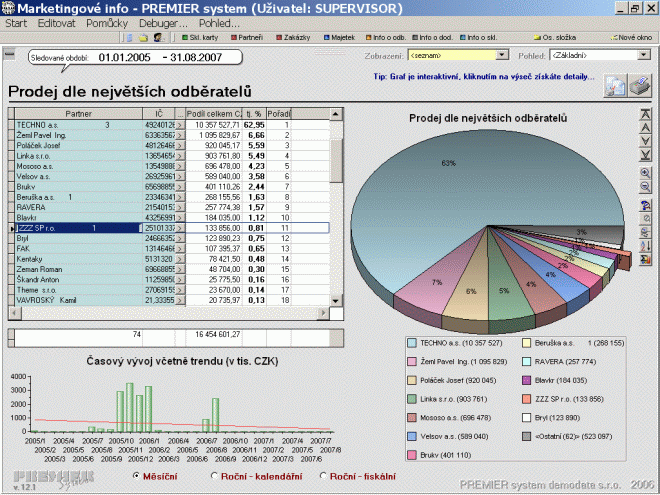Expand details arrow for Theme s.r.o. row
The height and width of the screenshot is (495, 660).
pos(180,290)
